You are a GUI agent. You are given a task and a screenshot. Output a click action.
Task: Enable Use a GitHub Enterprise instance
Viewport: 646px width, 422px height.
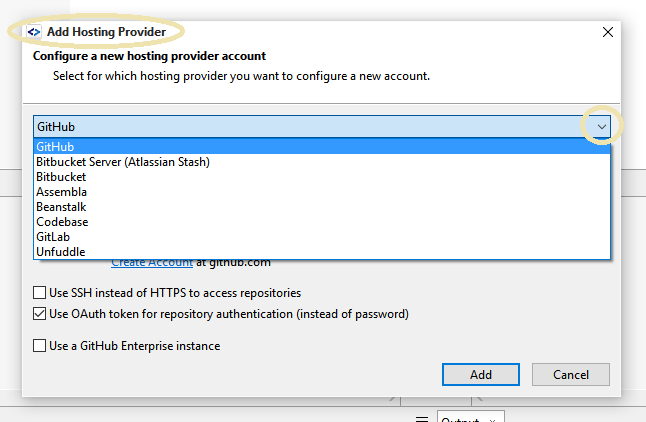[39, 346]
